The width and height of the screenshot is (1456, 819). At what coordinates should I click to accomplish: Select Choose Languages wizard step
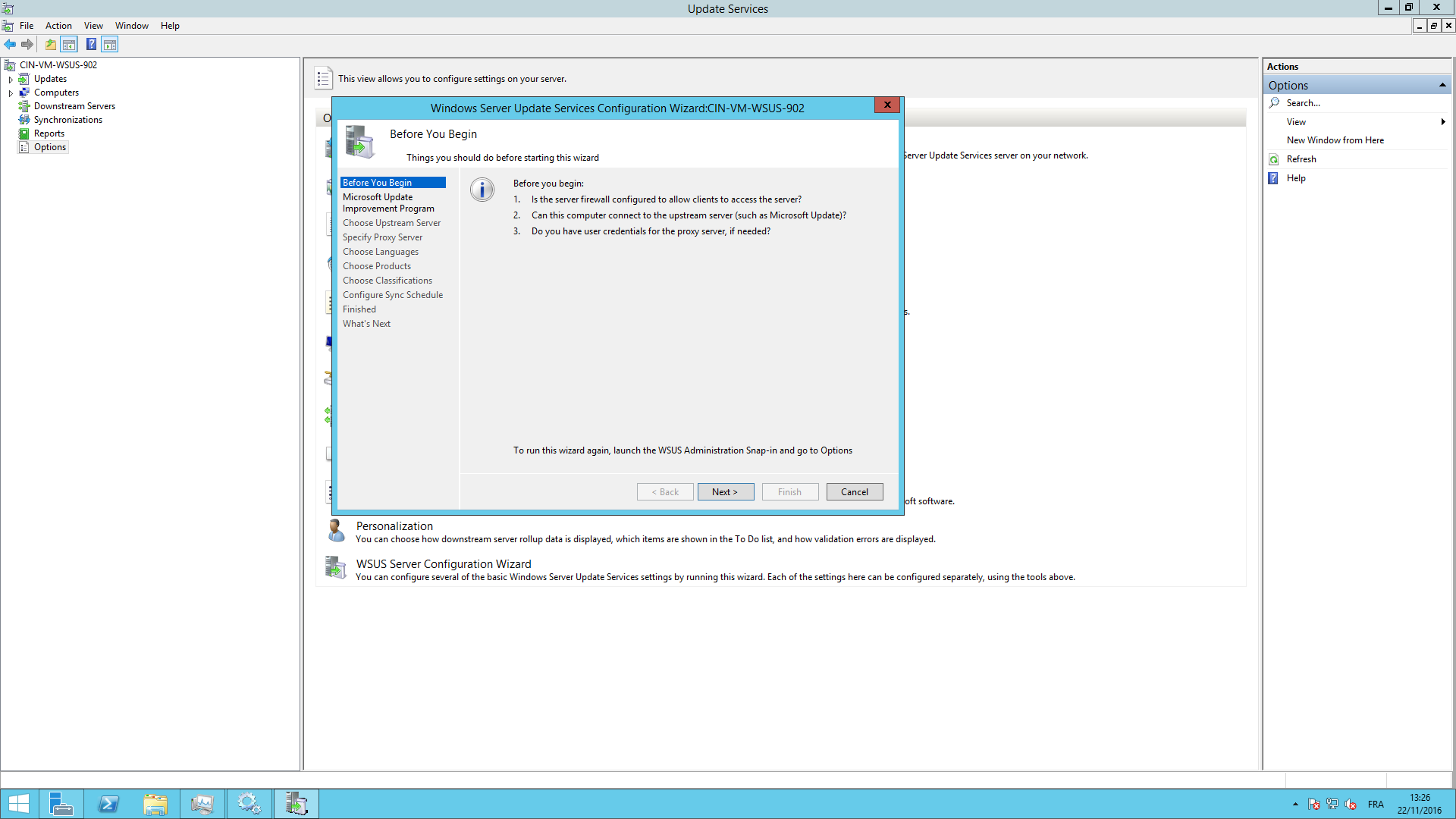(380, 252)
